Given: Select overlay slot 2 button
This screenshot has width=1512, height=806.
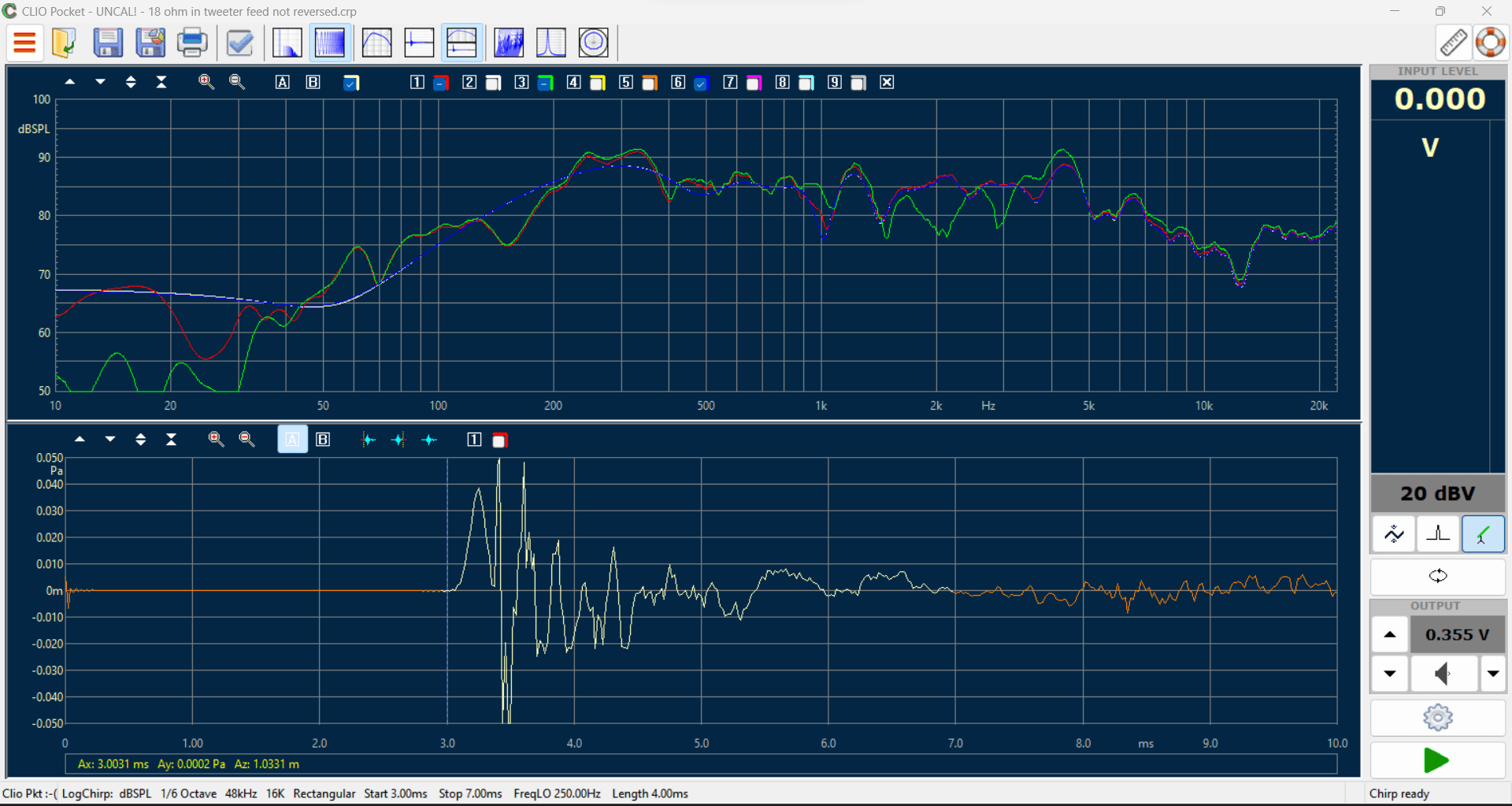Looking at the screenshot, I should (x=469, y=82).
